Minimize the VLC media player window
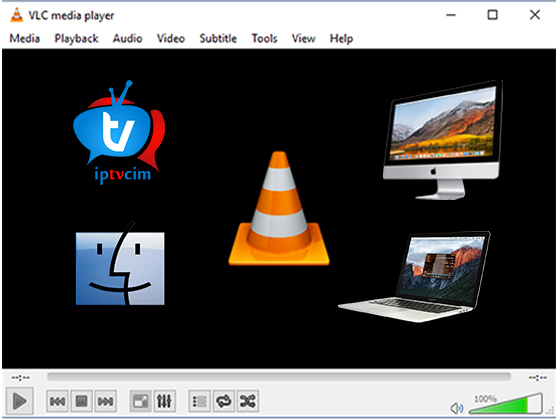 [451, 15]
